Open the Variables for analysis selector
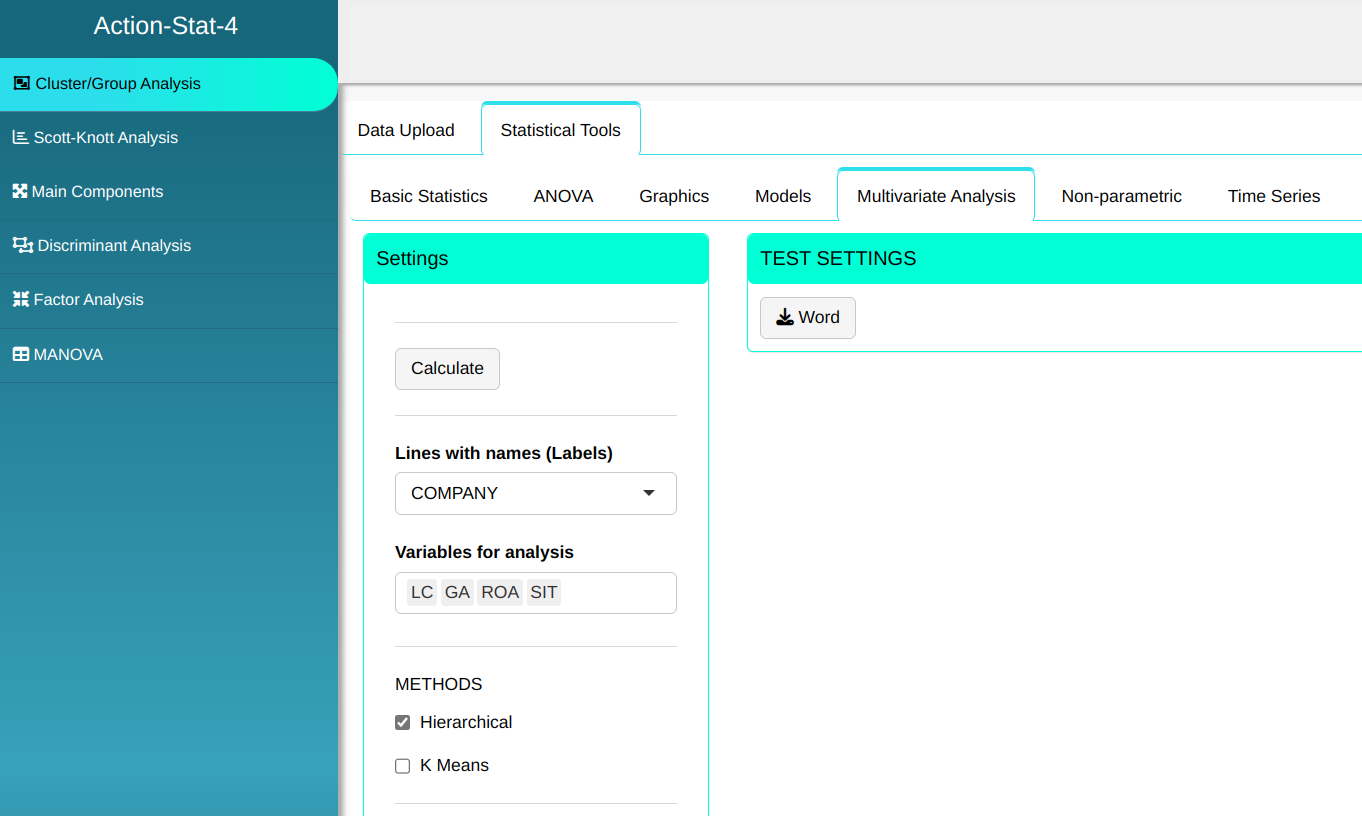Image resolution: width=1362 pixels, height=816 pixels. coord(620,593)
